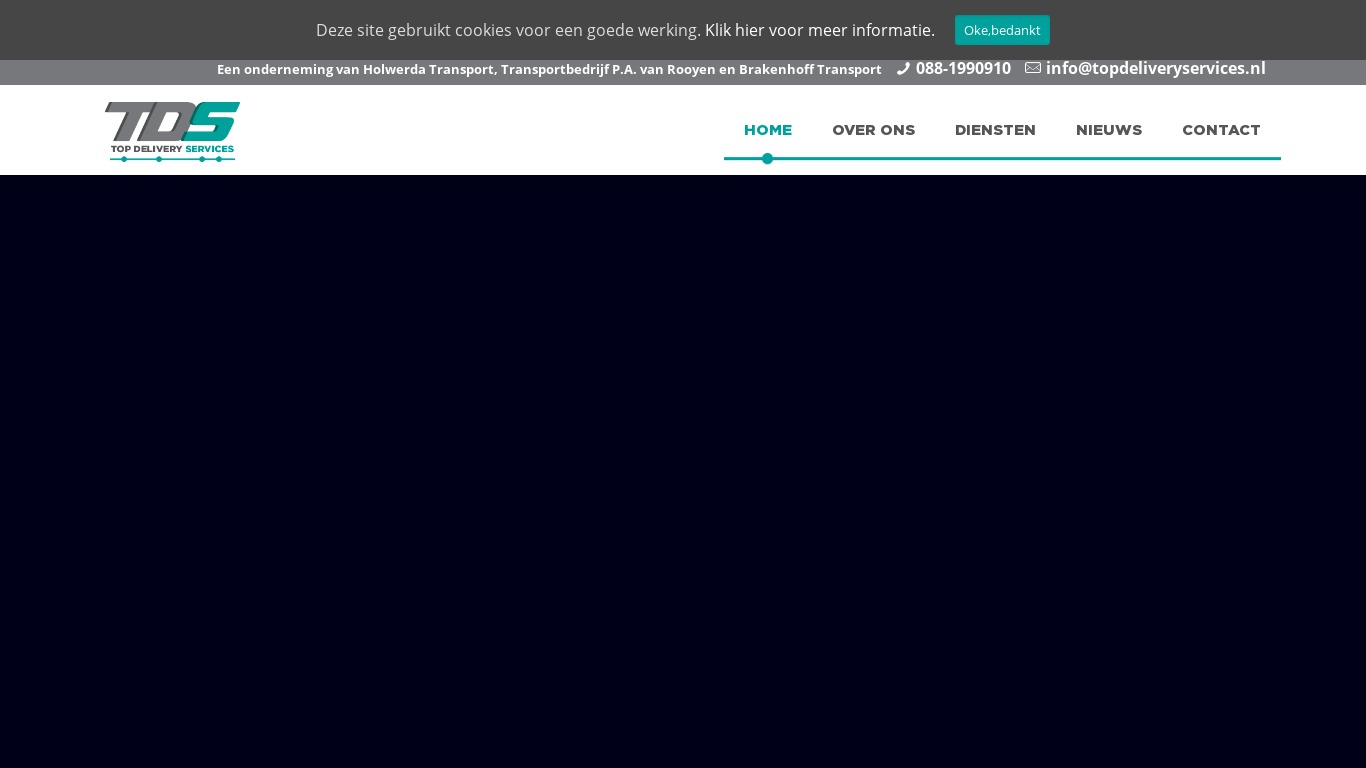Go to the Home menu item
The image size is (1366, 768).
tap(767, 130)
